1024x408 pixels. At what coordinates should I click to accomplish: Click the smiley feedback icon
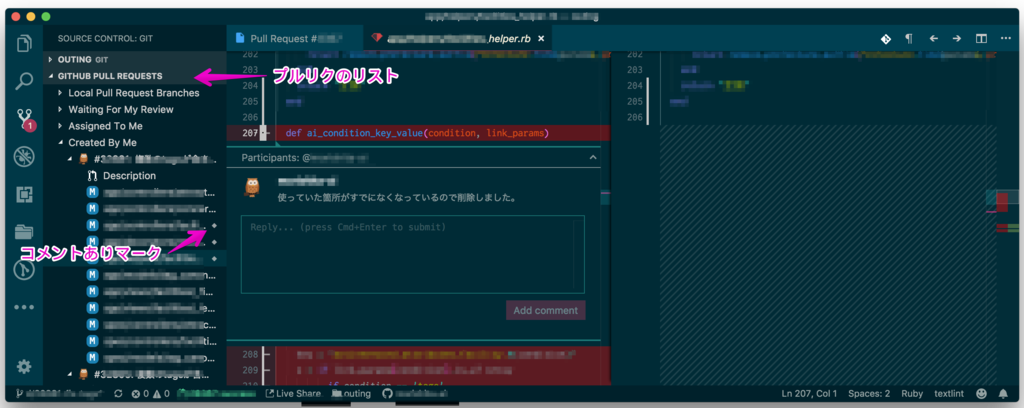click(981, 394)
